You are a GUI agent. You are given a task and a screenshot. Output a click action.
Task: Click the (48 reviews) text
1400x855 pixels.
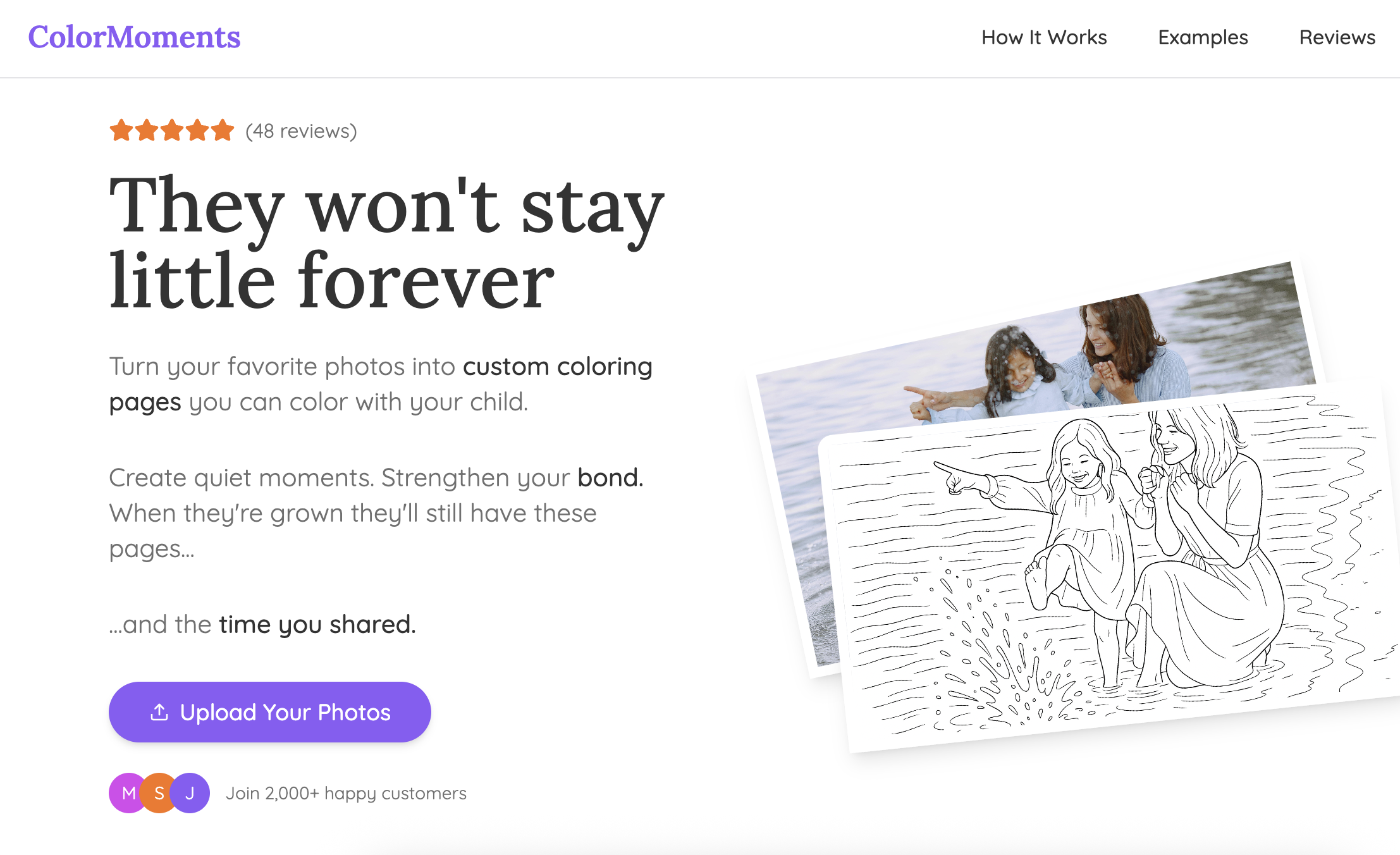pos(301,131)
